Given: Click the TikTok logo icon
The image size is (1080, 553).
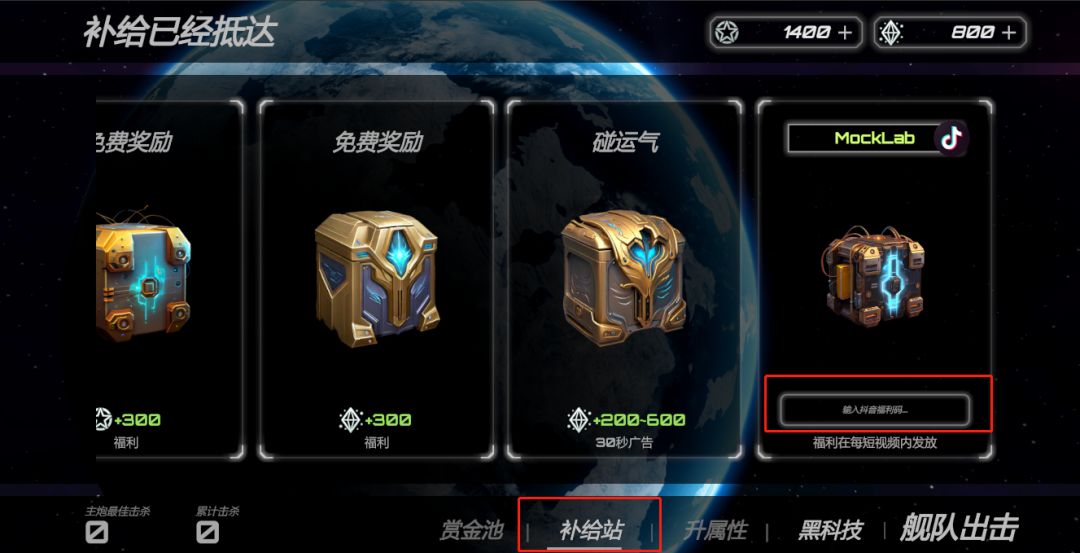Looking at the screenshot, I should coord(951,138).
